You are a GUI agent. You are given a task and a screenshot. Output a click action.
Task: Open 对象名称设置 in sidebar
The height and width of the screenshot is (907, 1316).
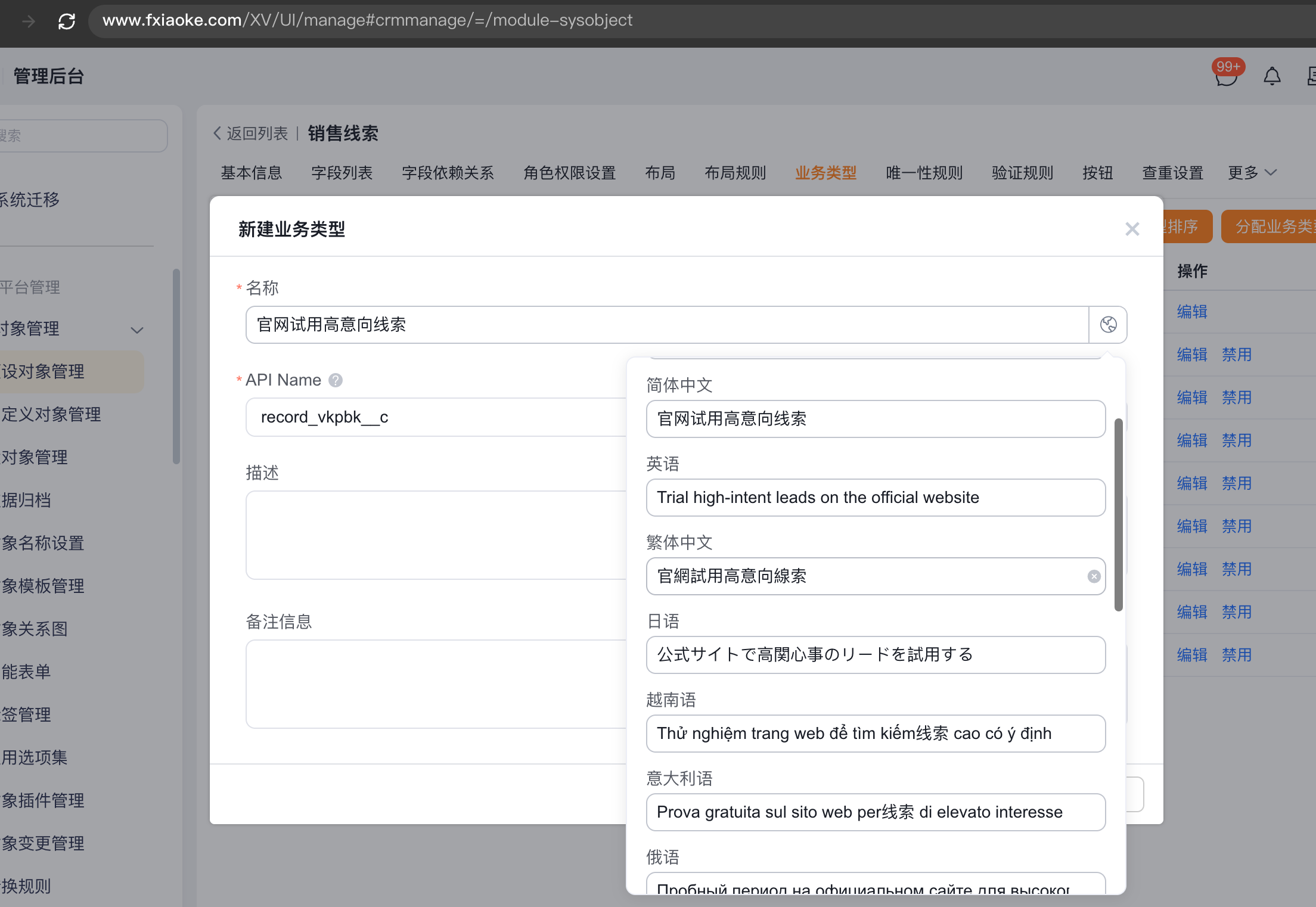point(42,543)
